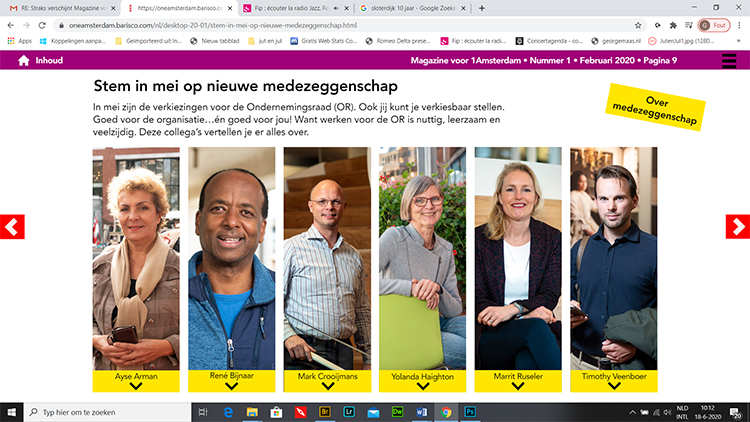Click the home Inhoud icon

click(x=23, y=60)
